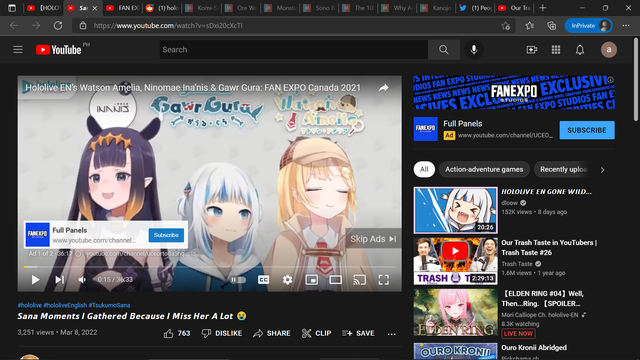Refresh the page

(x=58, y=26)
